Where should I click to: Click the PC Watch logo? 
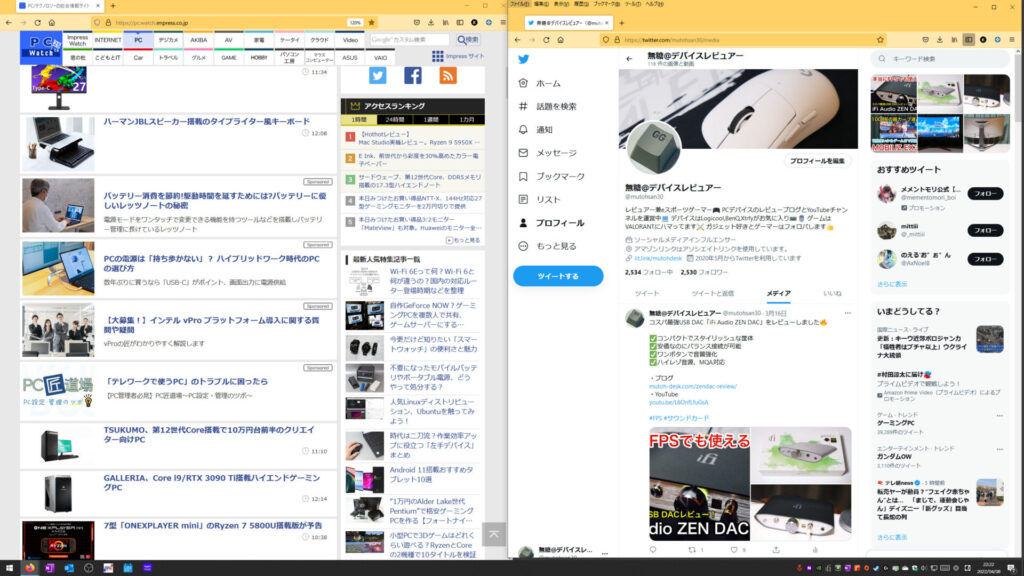(41, 48)
